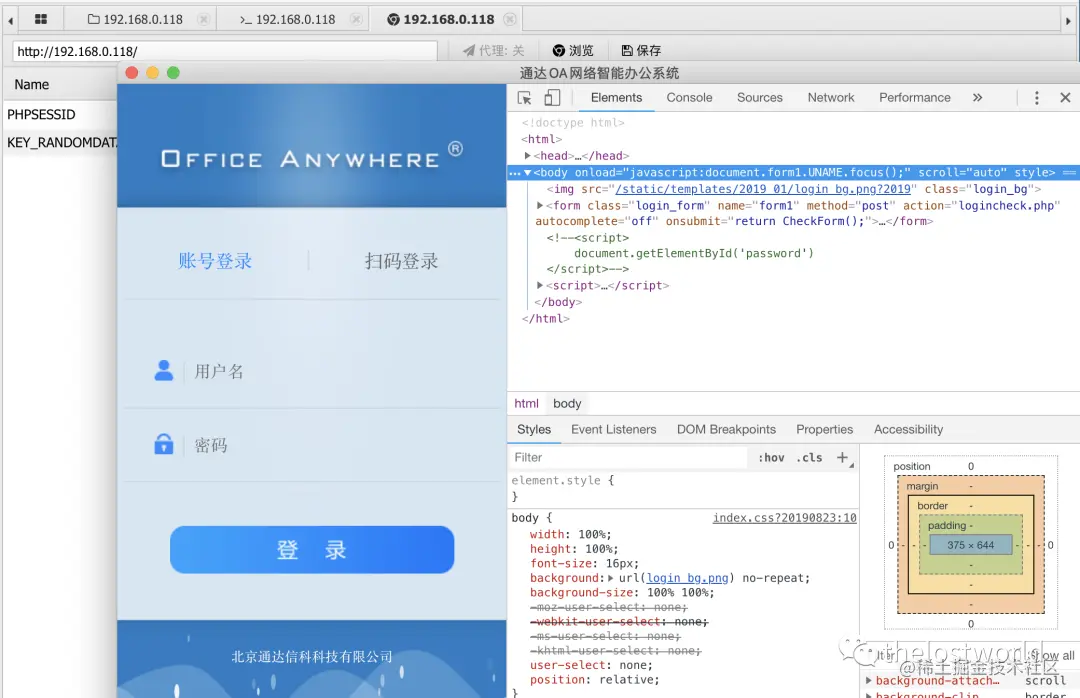Open the Performance tab

915,98
